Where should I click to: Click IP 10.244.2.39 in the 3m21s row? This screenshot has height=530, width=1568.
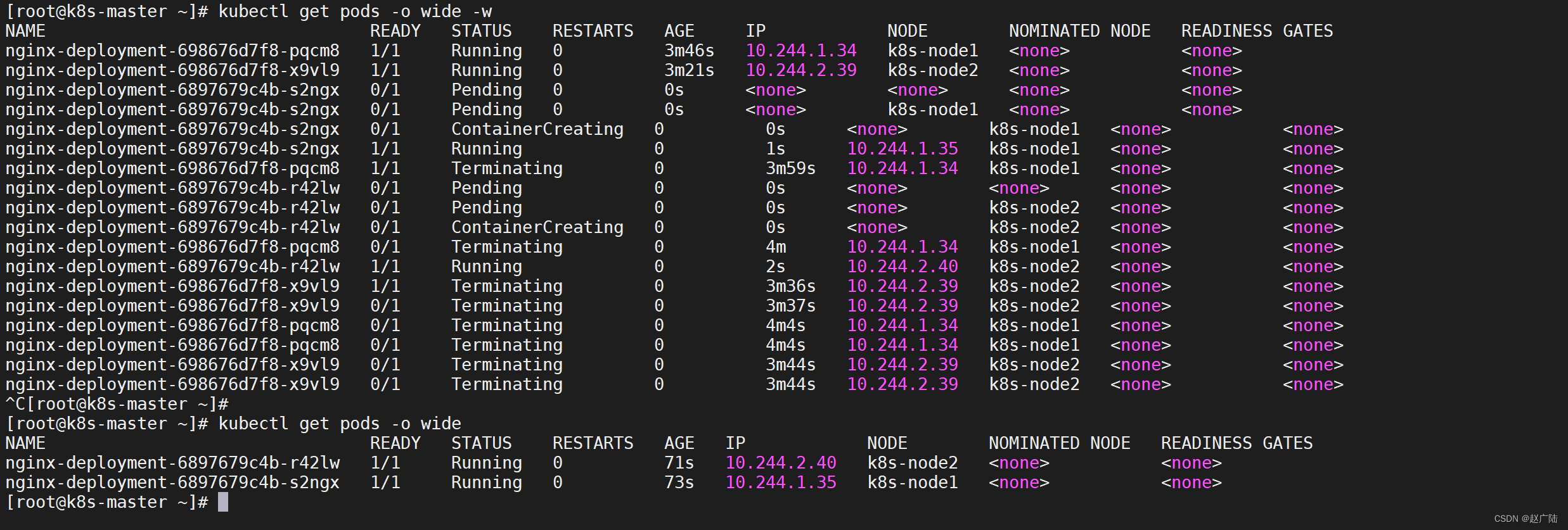(x=801, y=70)
